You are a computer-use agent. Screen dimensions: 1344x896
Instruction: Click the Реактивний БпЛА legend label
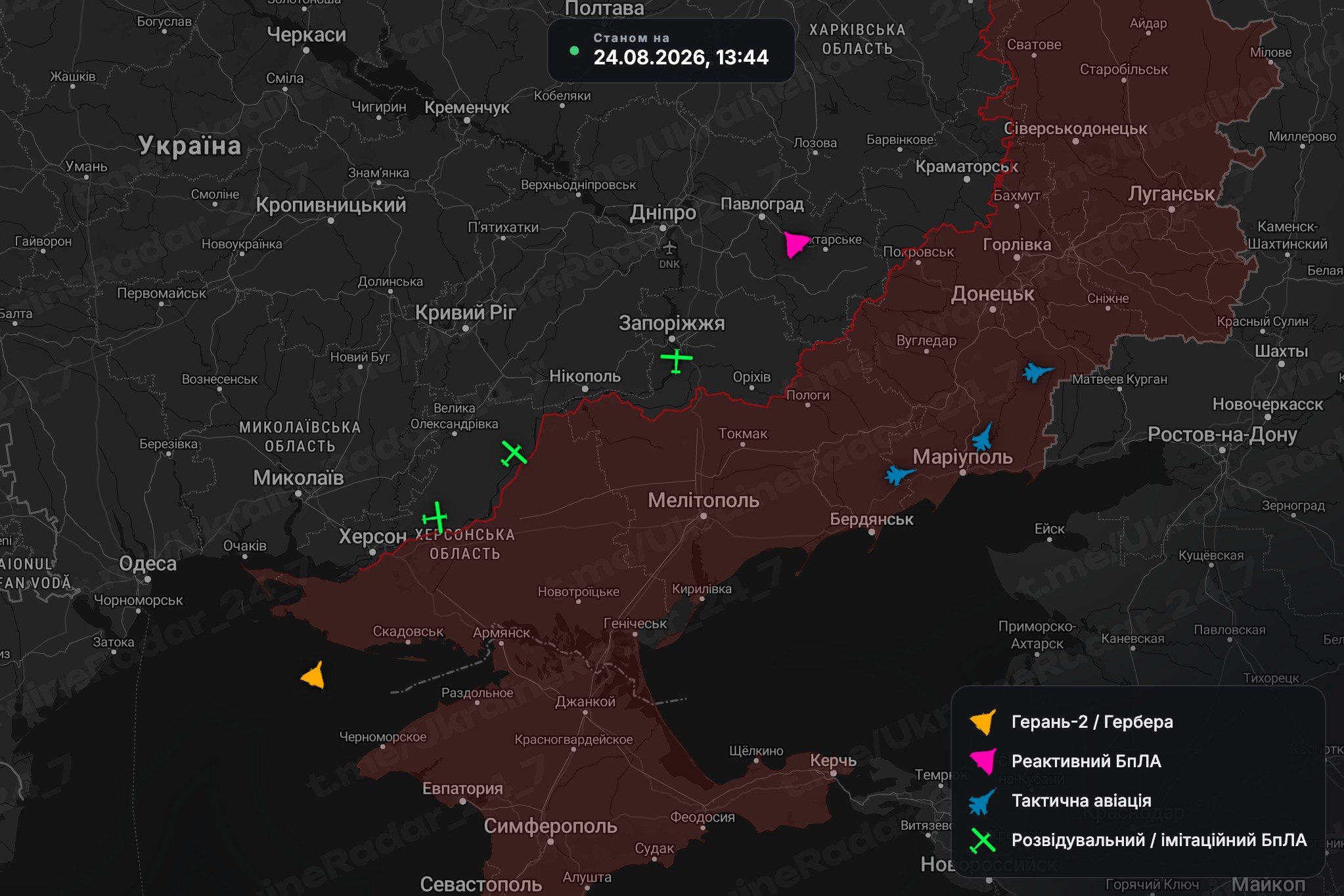(x=1086, y=761)
